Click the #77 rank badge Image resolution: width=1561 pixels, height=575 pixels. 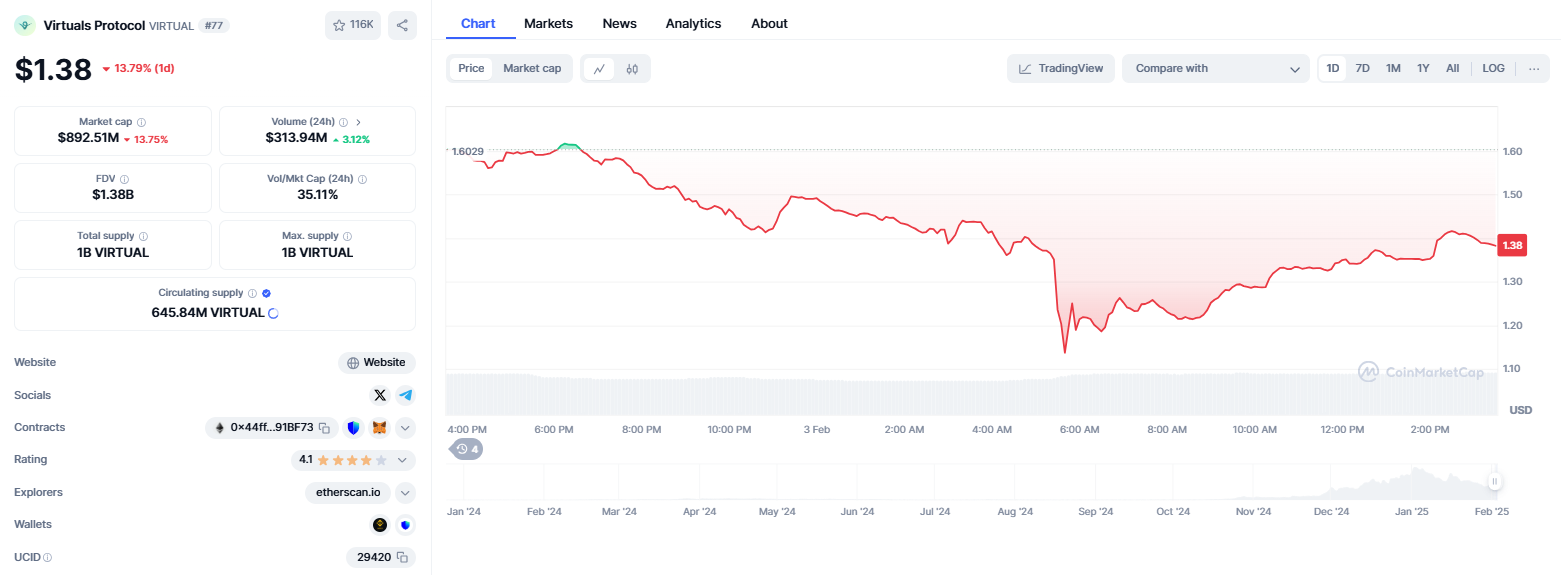point(212,25)
